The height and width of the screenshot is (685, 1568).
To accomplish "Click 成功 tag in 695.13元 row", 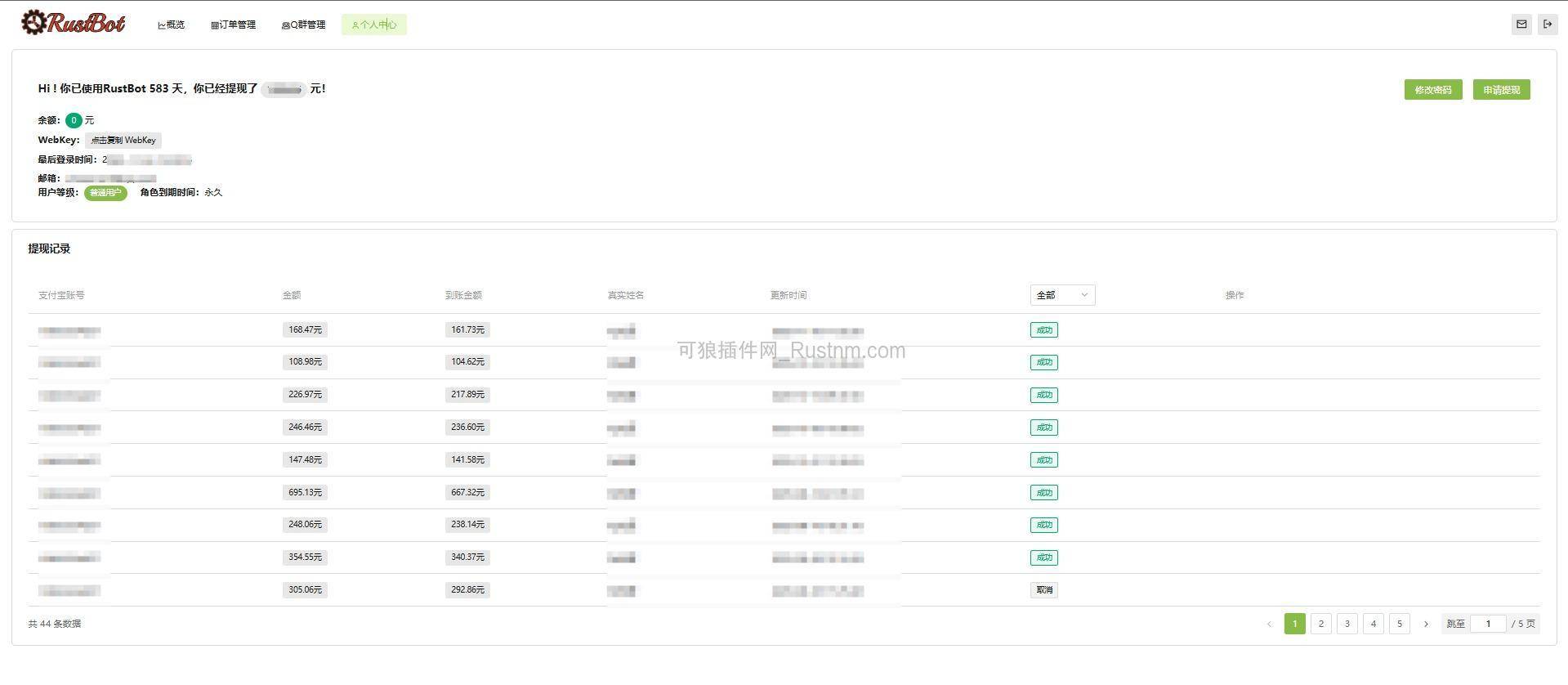I will [x=1044, y=493].
